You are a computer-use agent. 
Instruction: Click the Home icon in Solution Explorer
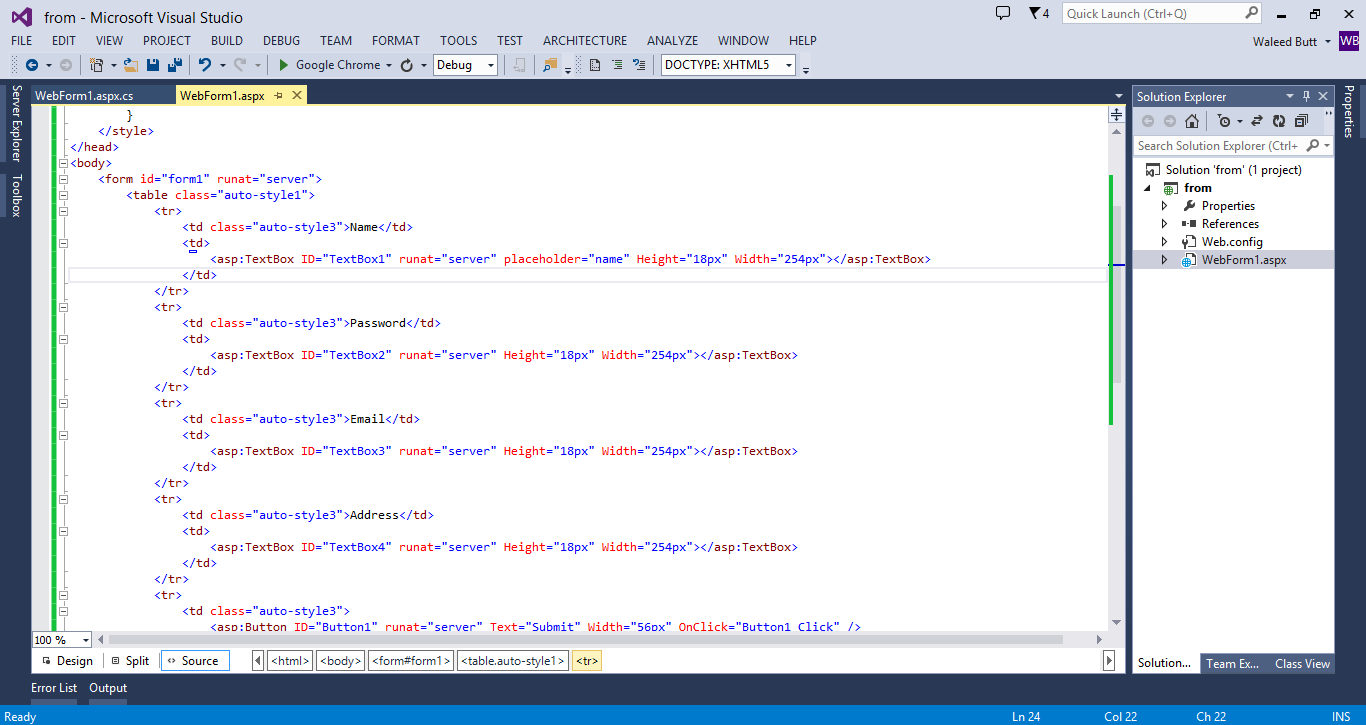tap(1191, 120)
